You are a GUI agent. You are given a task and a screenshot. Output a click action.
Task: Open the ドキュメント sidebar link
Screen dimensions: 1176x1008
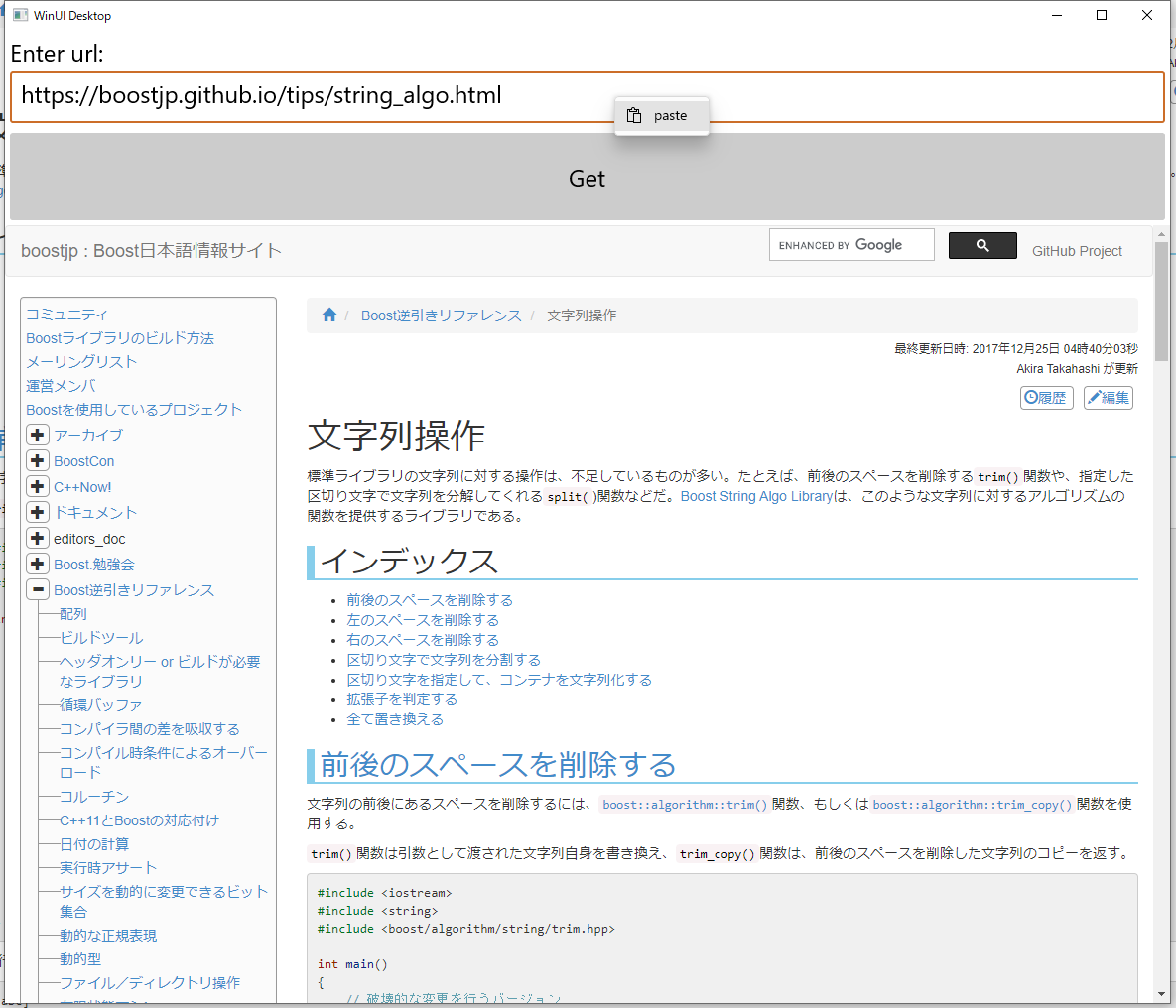click(95, 512)
